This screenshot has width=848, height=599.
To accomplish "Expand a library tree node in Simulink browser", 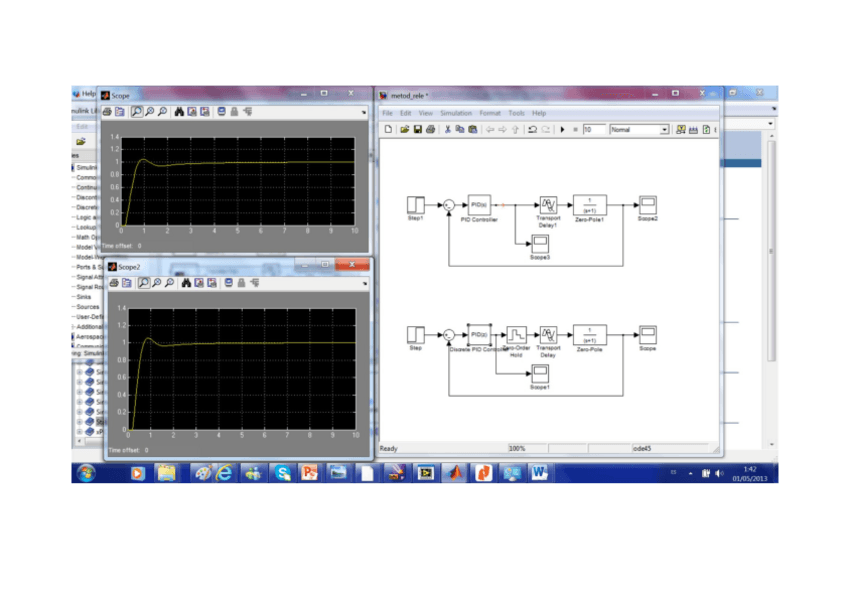I will point(79,370).
